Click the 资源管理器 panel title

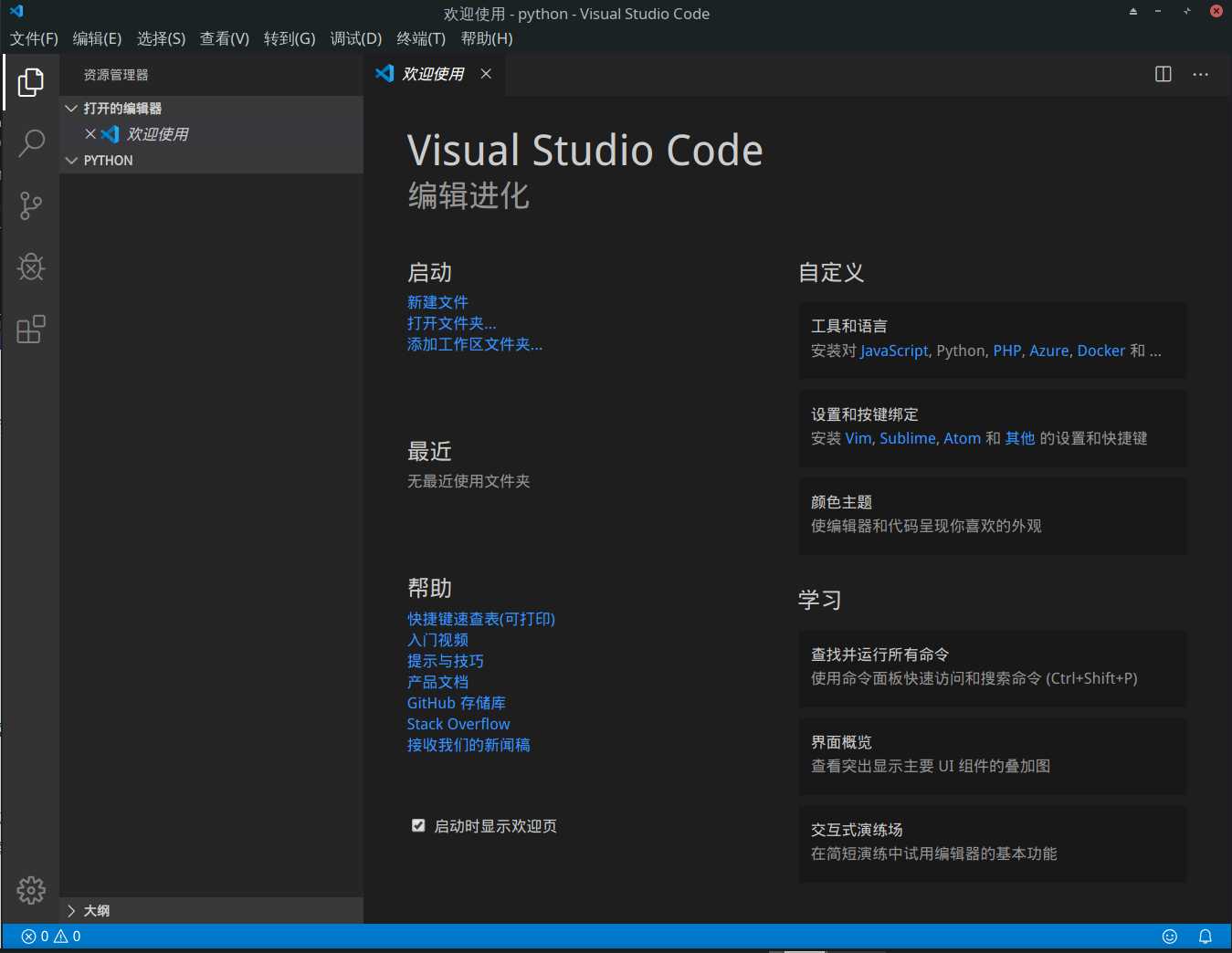[x=116, y=75]
